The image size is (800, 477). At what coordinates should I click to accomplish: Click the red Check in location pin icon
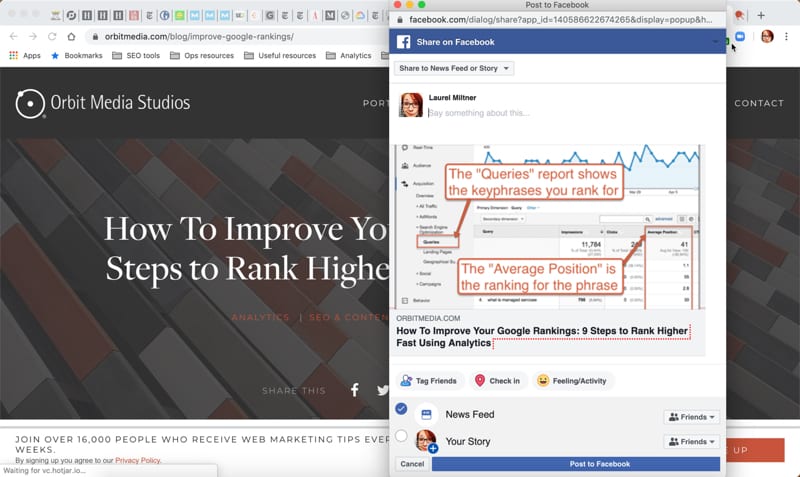(480, 381)
